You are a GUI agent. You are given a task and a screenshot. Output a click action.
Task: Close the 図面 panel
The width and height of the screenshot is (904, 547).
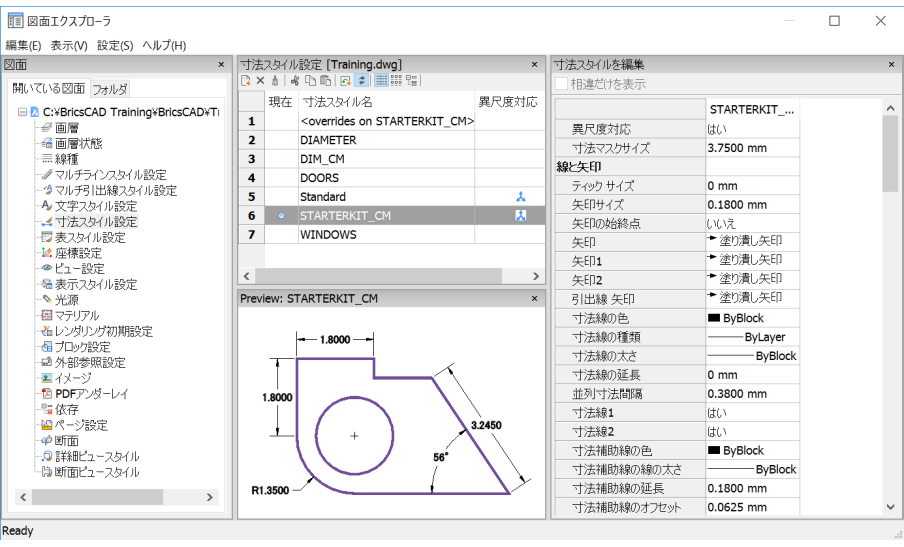click(x=221, y=65)
